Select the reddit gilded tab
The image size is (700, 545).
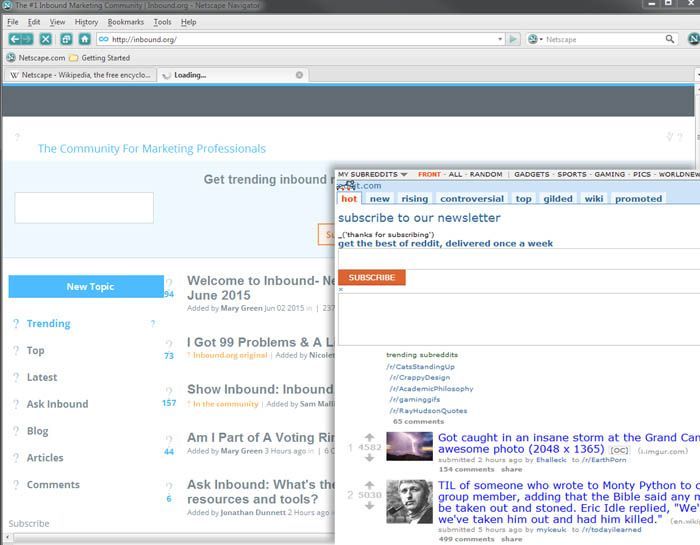558,199
